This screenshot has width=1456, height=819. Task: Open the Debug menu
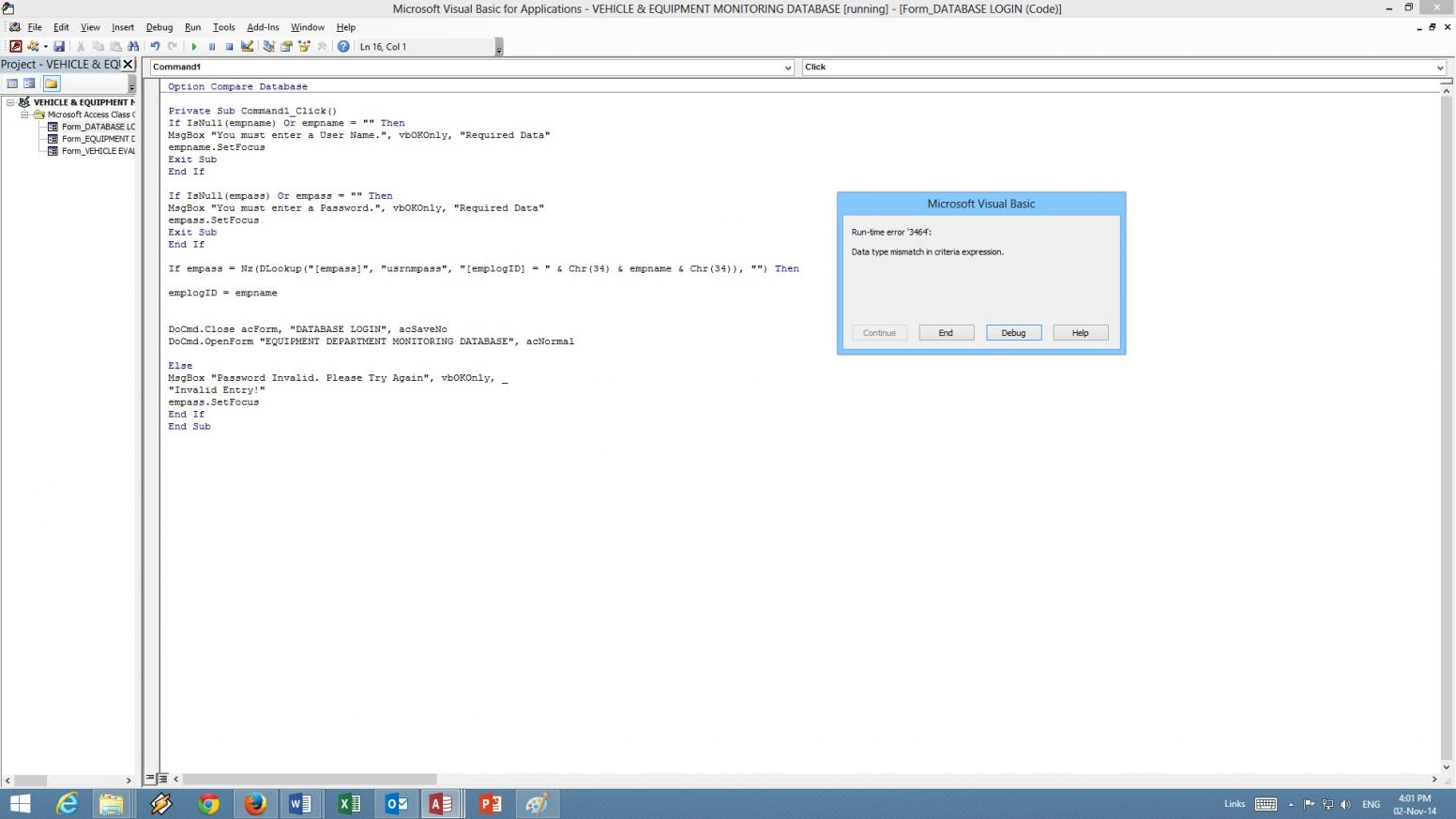[159, 27]
